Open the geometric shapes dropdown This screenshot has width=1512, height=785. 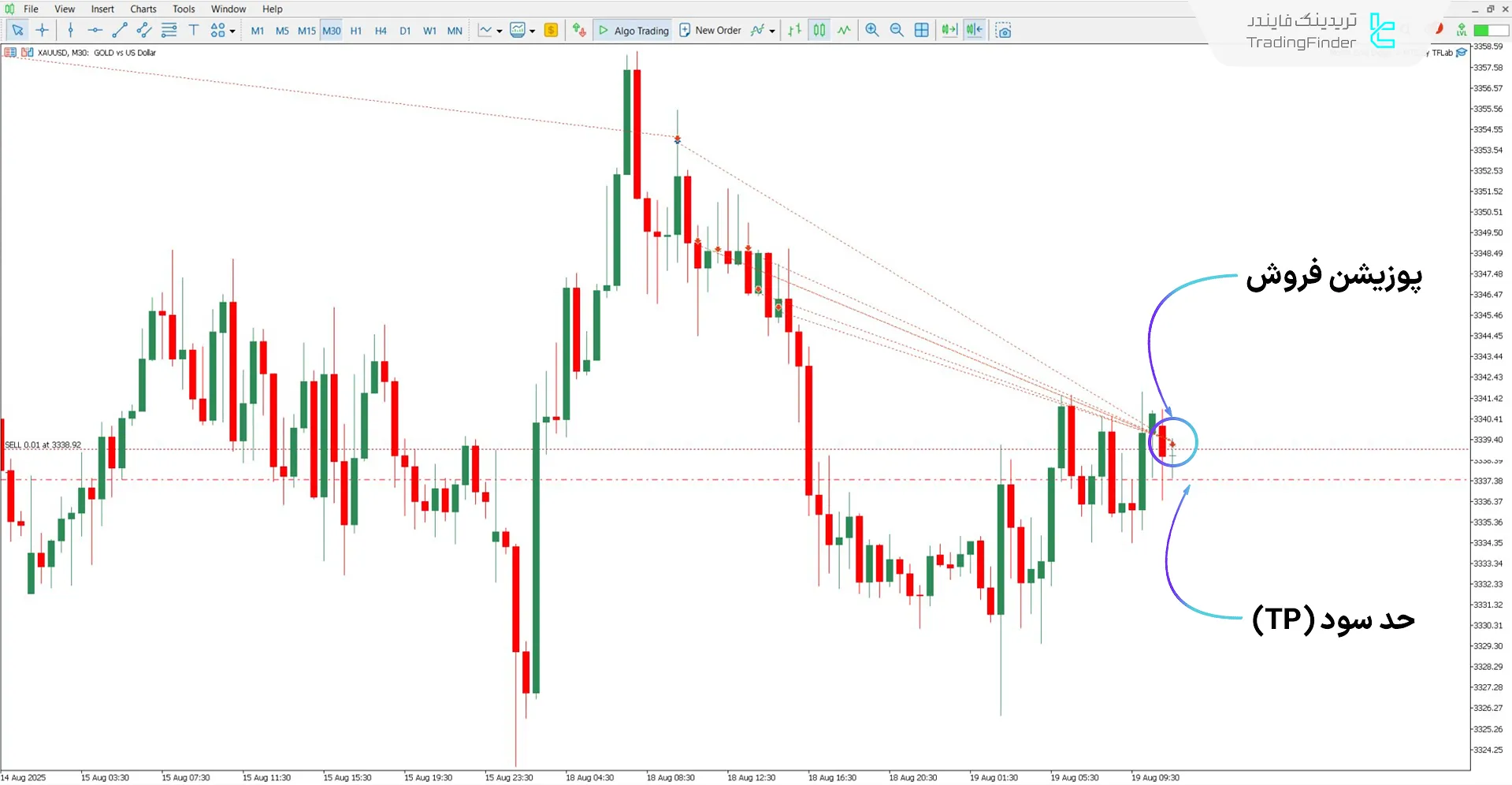232,30
